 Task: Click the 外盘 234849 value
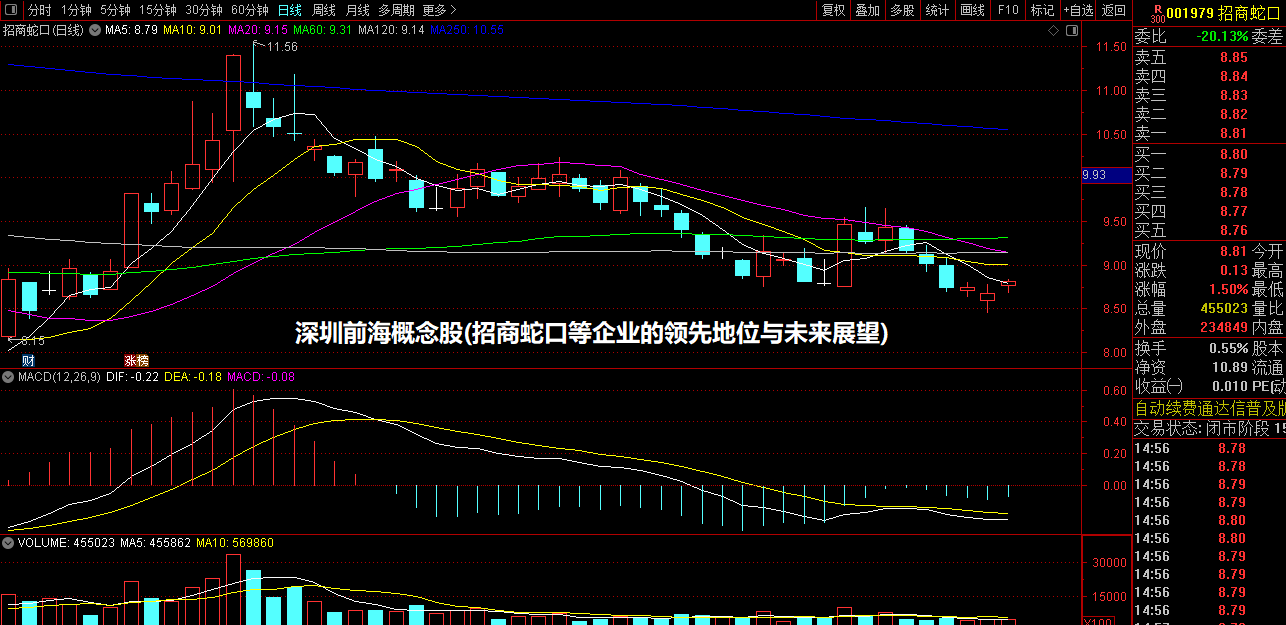point(1223,327)
